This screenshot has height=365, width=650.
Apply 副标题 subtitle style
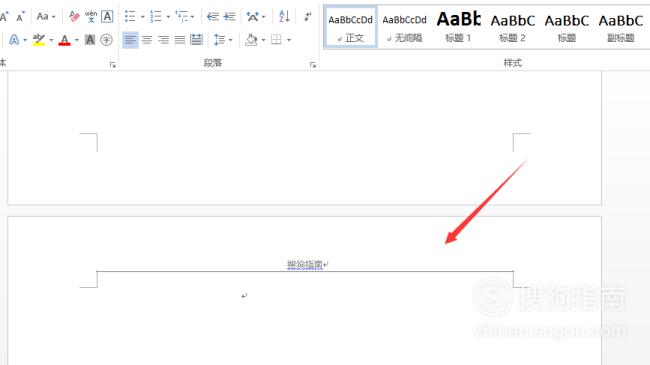pos(621,27)
